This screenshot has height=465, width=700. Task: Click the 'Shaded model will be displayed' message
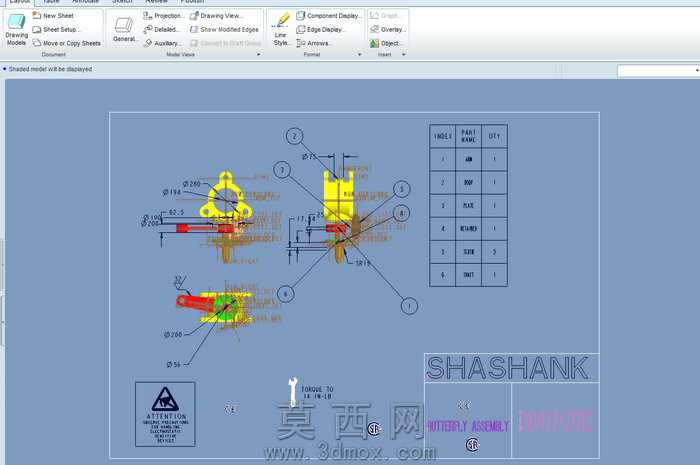tap(50, 69)
